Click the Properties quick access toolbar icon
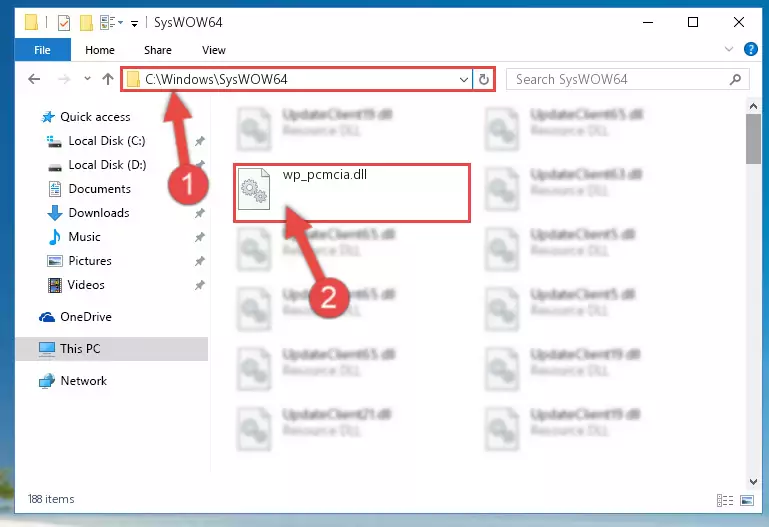This screenshot has width=769, height=527. (64, 23)
